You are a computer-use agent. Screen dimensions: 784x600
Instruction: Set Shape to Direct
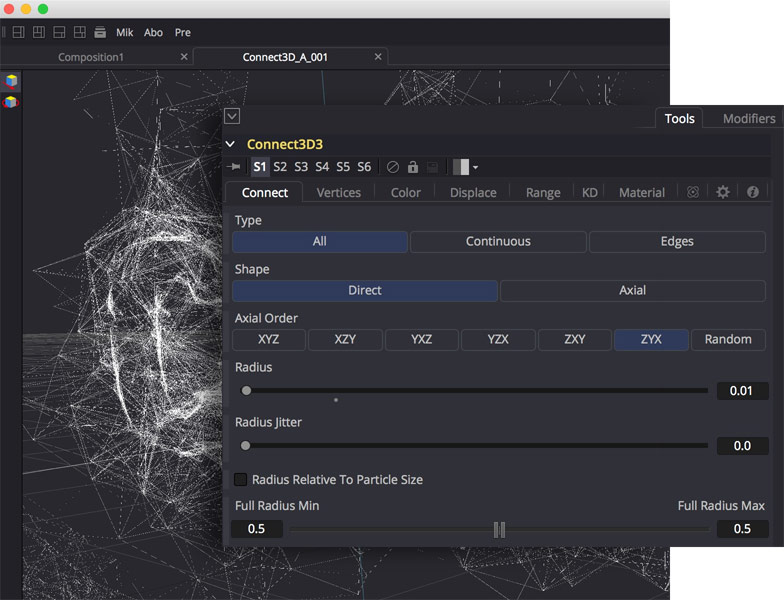[x=365, y=290]
